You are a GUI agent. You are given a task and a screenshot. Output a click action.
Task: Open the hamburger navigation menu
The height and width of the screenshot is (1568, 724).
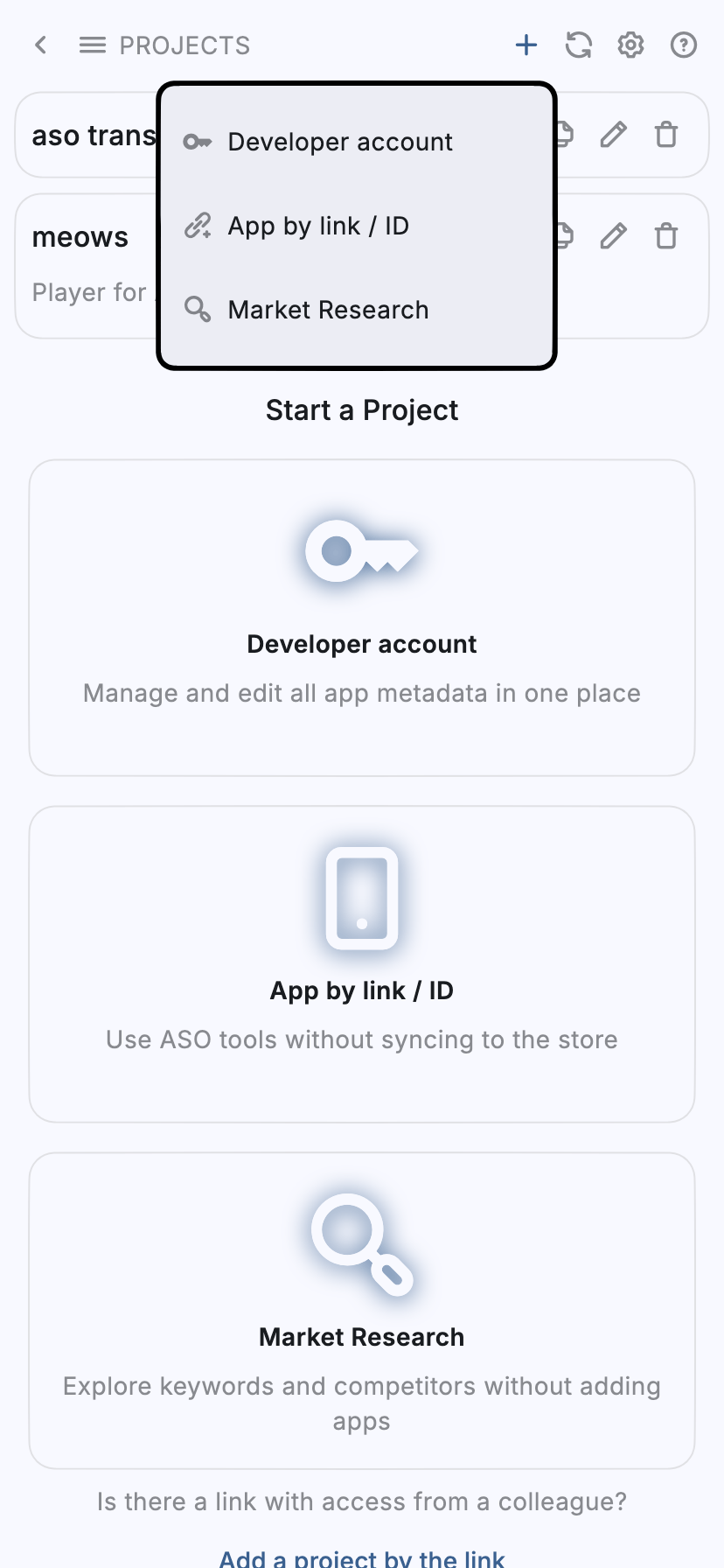coord(92,45)
